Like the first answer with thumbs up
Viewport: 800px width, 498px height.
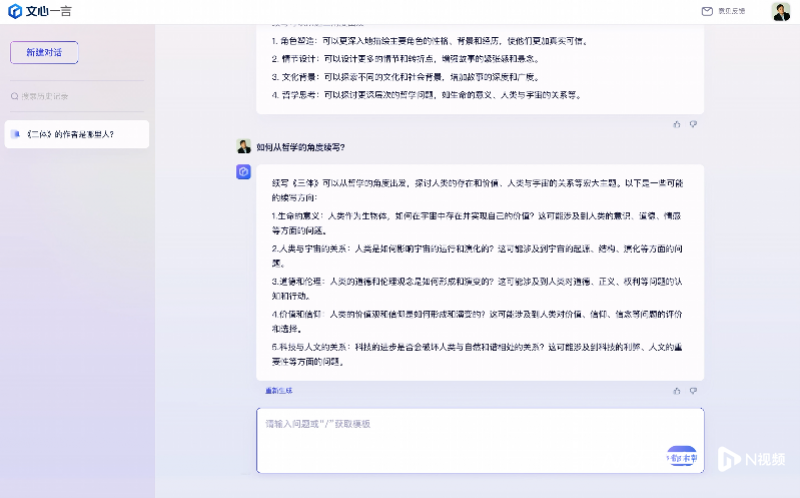677,124
